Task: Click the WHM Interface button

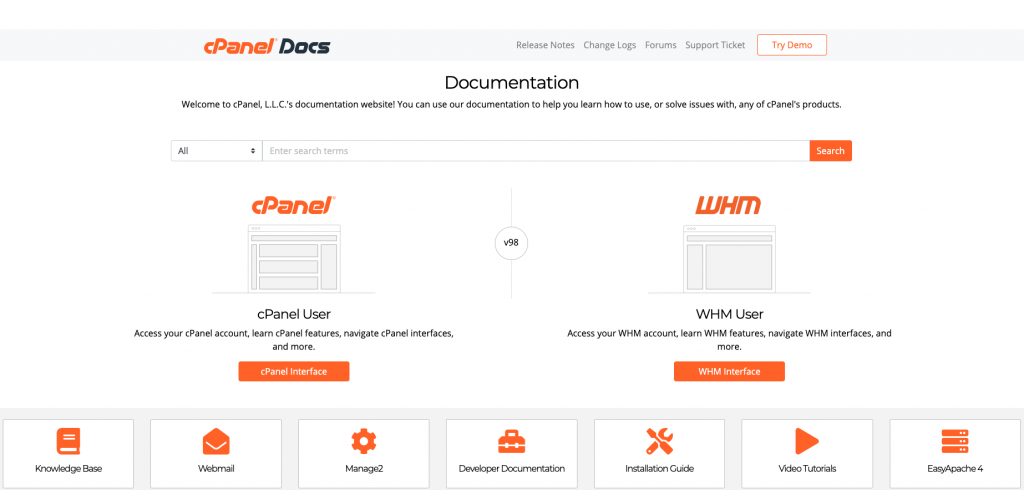Action: point(729,371)
